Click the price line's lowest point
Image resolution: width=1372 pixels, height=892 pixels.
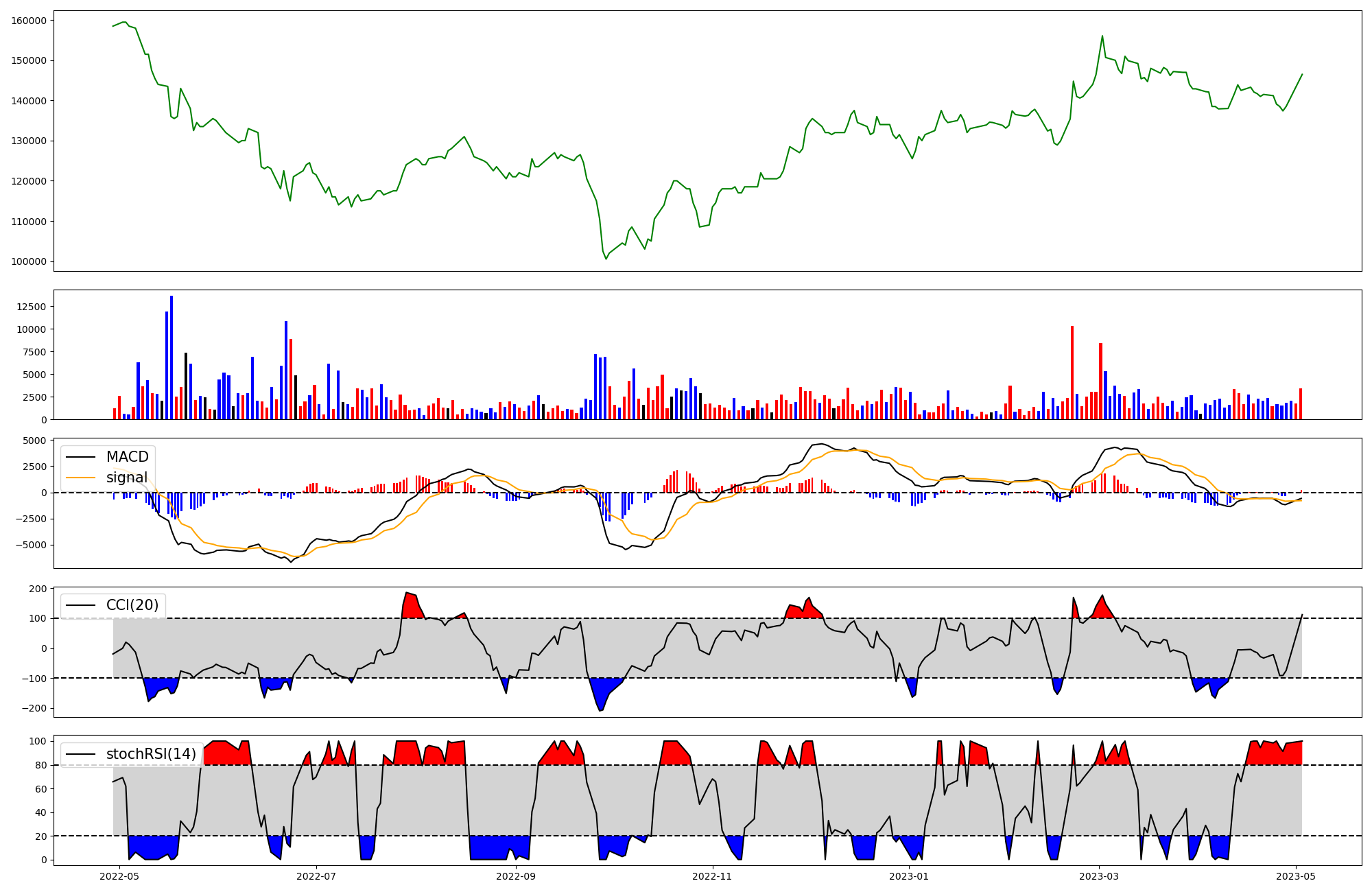pyautogui.click(x=606, y=259)
